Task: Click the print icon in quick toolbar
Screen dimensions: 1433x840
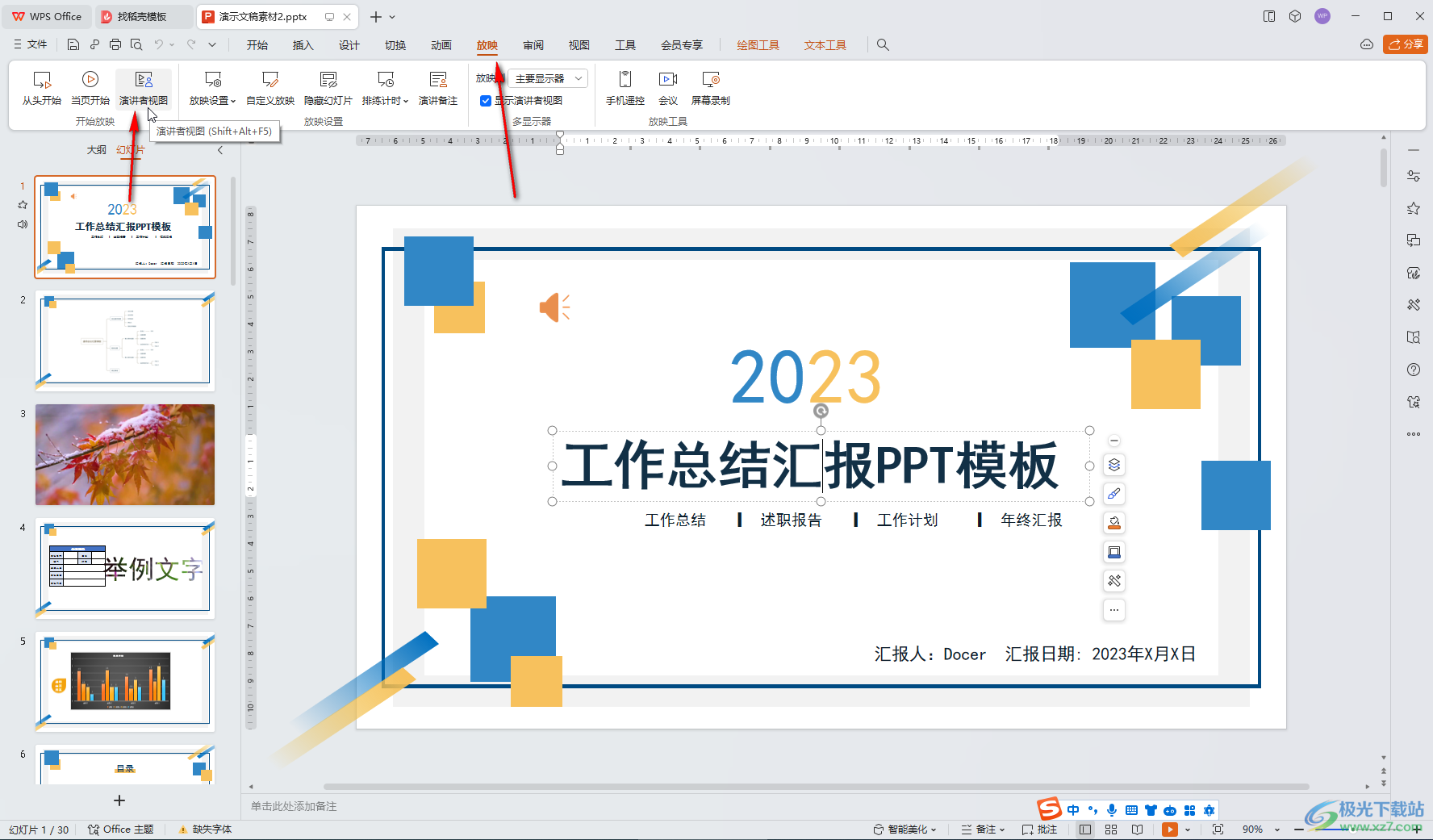Action: 115,44
